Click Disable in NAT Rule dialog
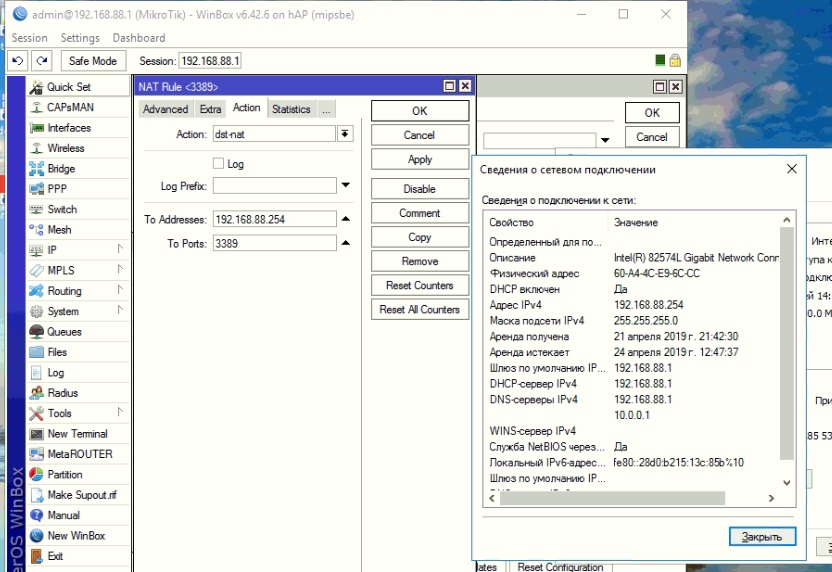The image size is (832, 572). 420,189
